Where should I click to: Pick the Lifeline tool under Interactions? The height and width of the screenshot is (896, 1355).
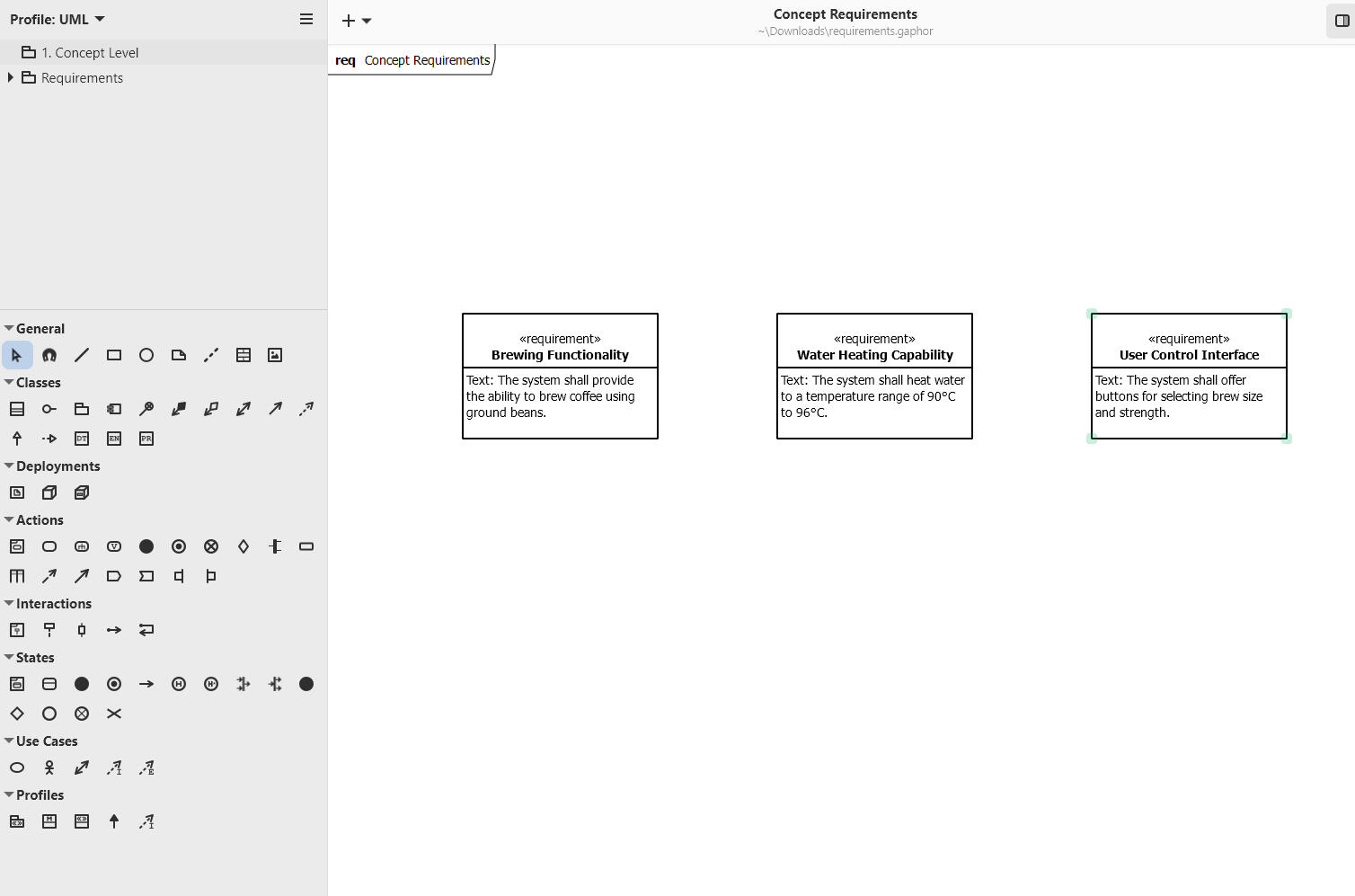[49, 630]
